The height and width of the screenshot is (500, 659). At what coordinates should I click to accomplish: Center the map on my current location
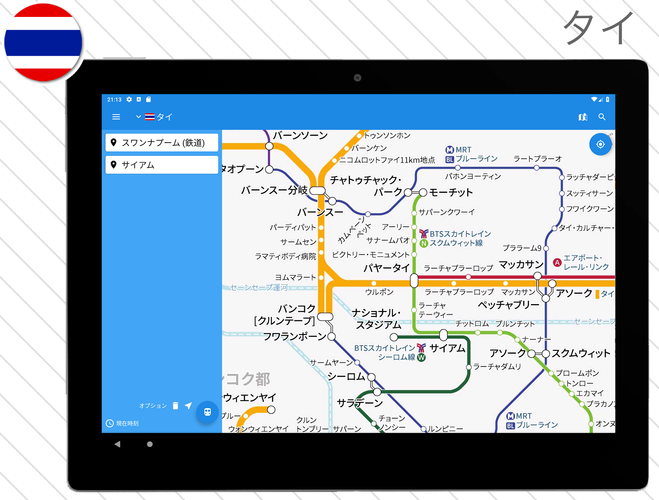point(600,144)
